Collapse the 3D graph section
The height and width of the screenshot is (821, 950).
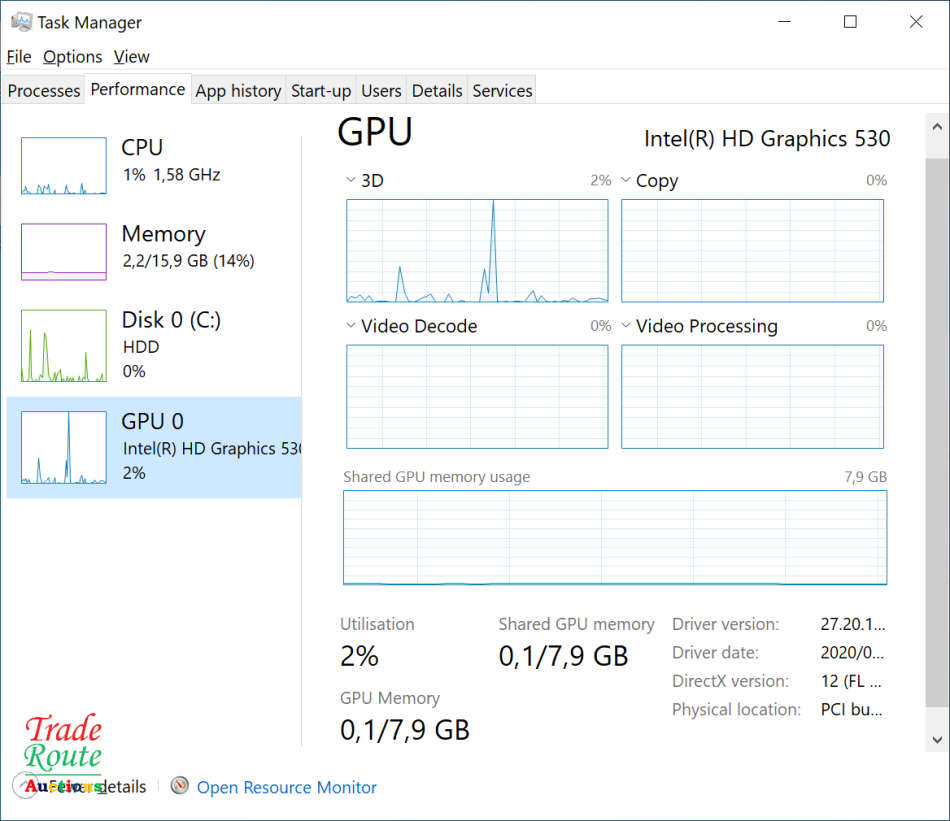tap(349, 180)
